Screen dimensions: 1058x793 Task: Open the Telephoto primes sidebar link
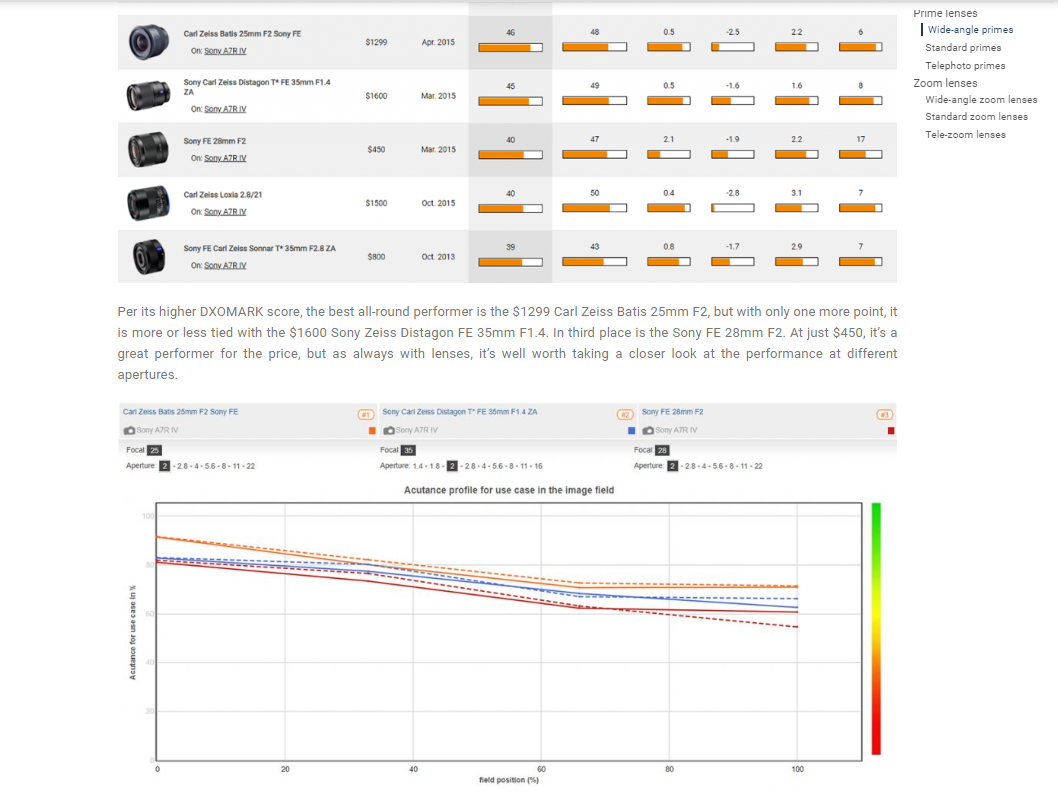point(965,66)
